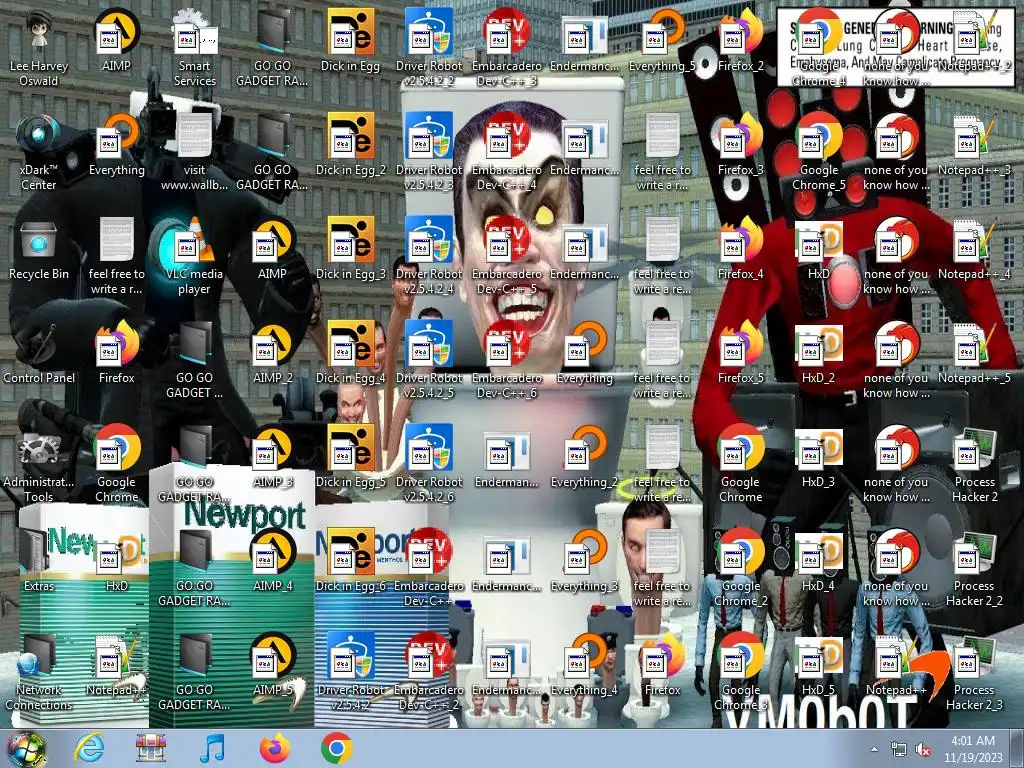Image resolution: width=1024 pixels, height=768 pixels.
Task: Open the taskbar clock showing 4:01 AM
Action: (x=973, y=749)
